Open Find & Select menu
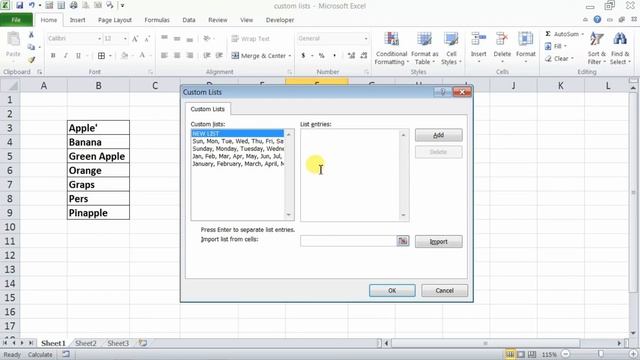Screen dimensions: 640x360 620,48
